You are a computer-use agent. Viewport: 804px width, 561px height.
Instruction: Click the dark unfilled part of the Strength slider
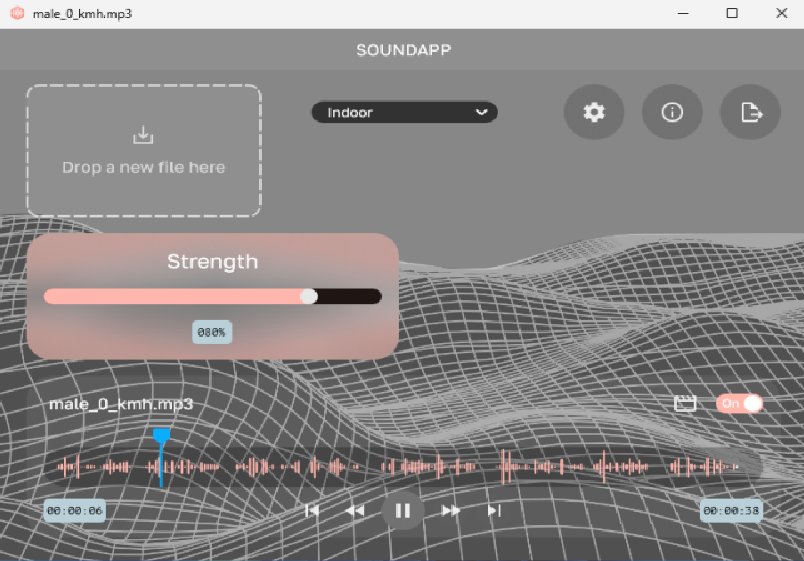(x=349, y=296)
